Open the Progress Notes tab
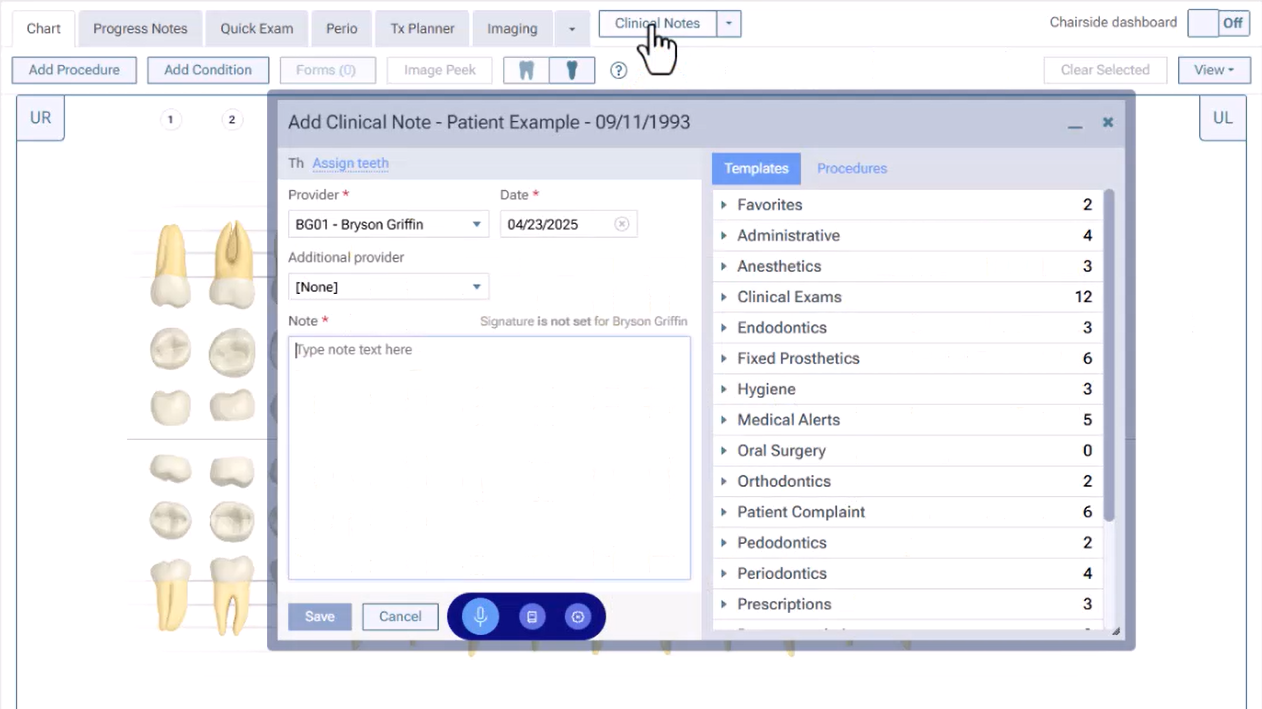Image resolution: width=1262 pixels, height=709 pixels. click(x=140, y=28)
